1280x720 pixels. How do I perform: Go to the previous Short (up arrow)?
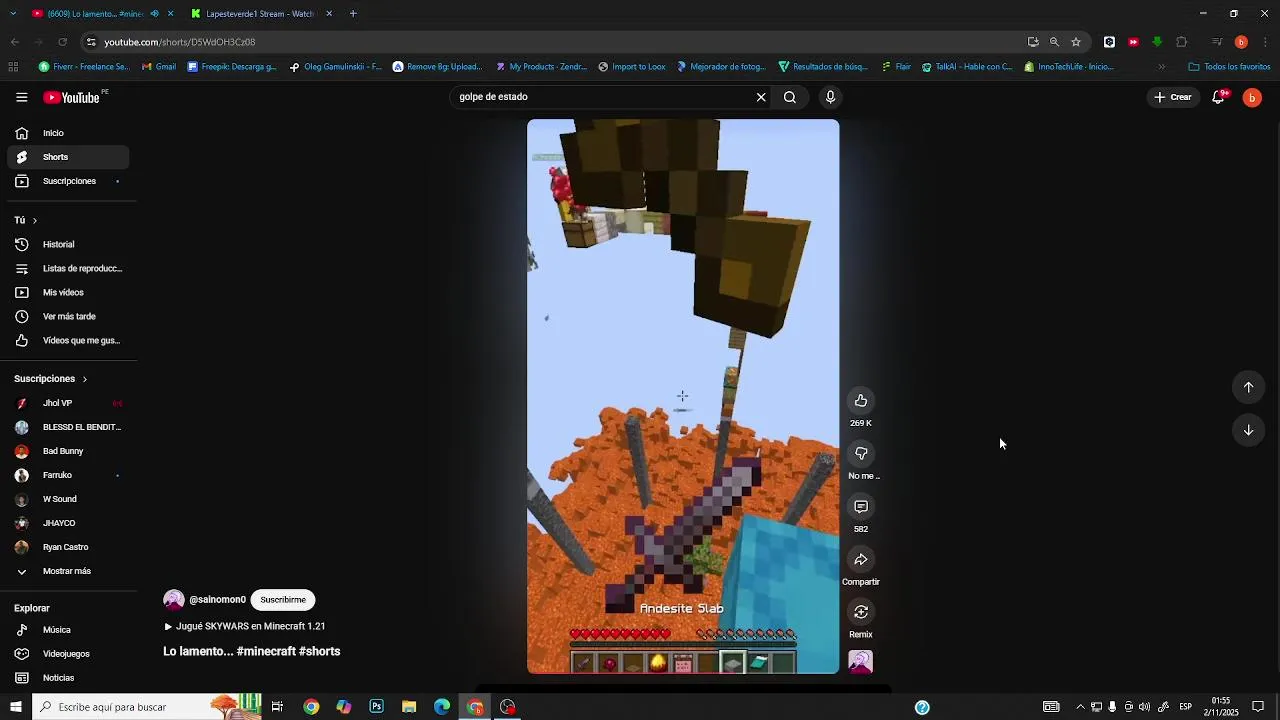(1248, 387)
